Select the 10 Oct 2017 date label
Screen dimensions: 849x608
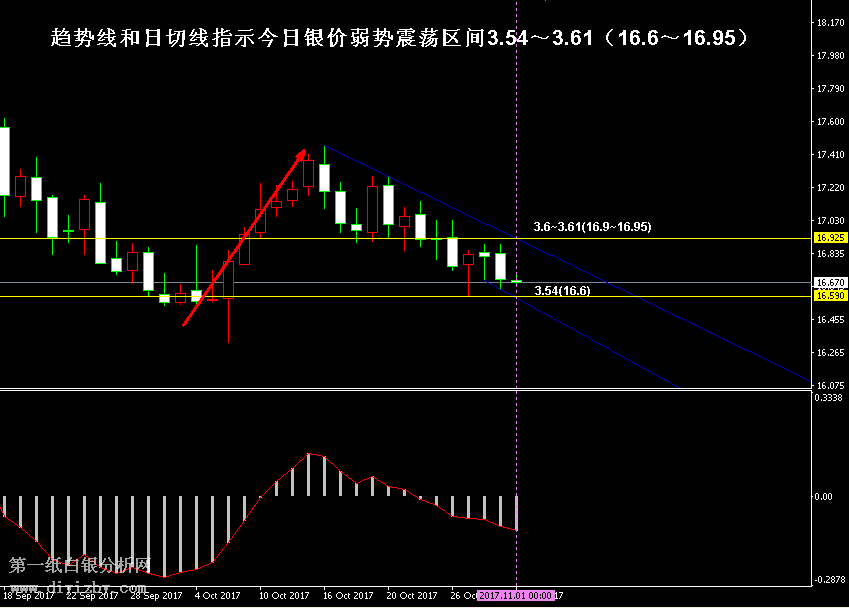(284, 596)
